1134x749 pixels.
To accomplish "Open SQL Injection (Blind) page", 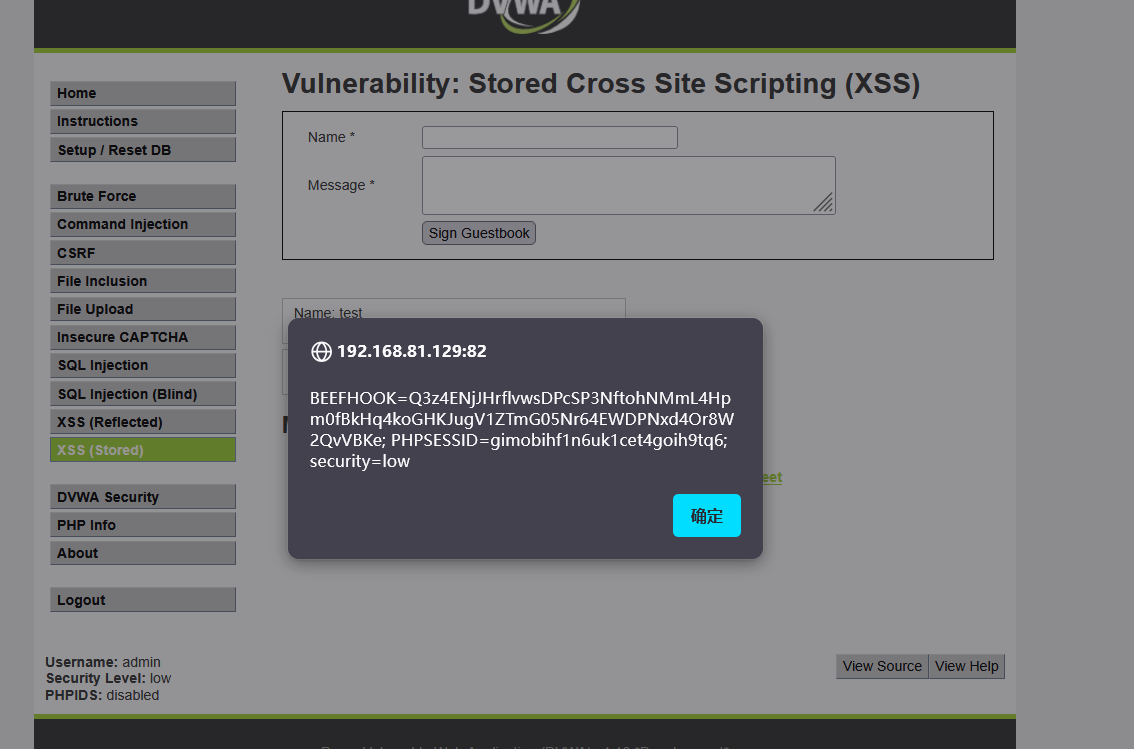I will 143,393.
